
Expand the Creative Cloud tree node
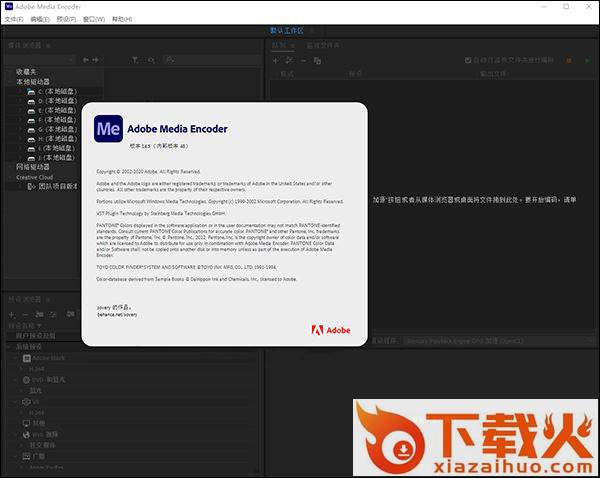[x=9, y=176]
